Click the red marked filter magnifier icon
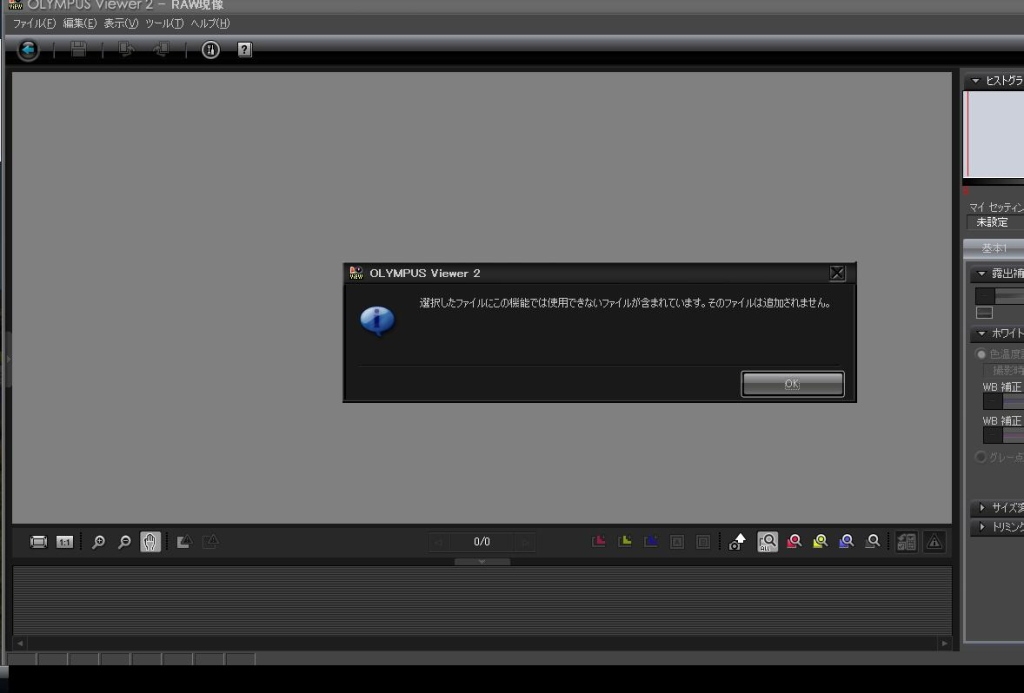Viewport: 1024px width, 693px height. 794,541
